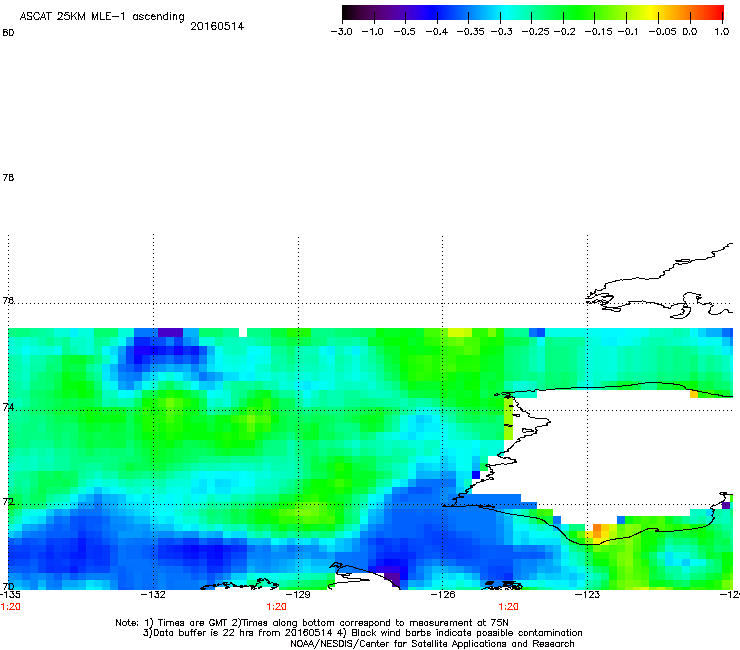
Task: Click the 1.0 label at the scale's end
Action: point(722,32)
